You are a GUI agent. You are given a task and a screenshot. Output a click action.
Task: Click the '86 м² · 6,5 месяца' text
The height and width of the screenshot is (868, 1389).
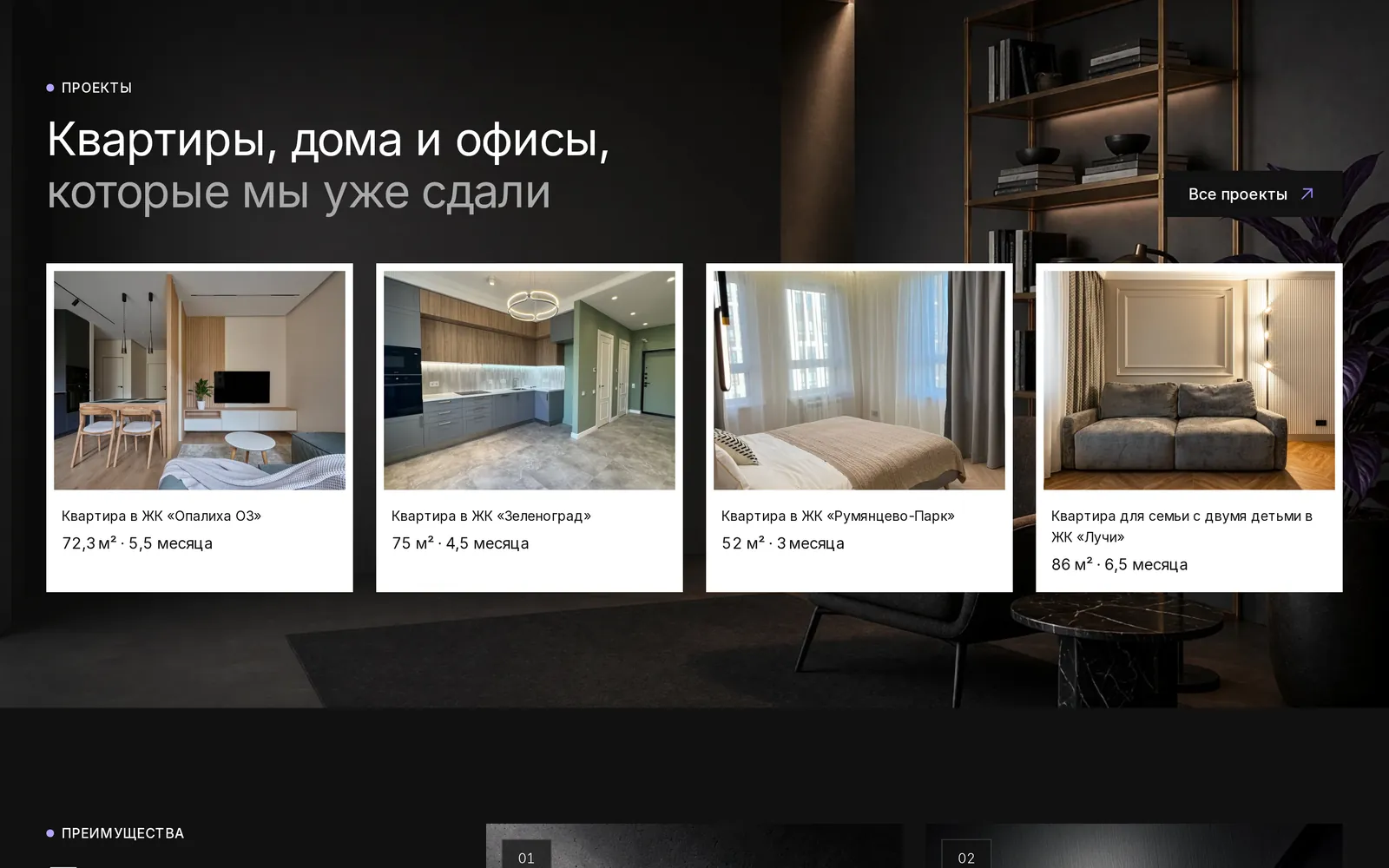pos(1119,564)
